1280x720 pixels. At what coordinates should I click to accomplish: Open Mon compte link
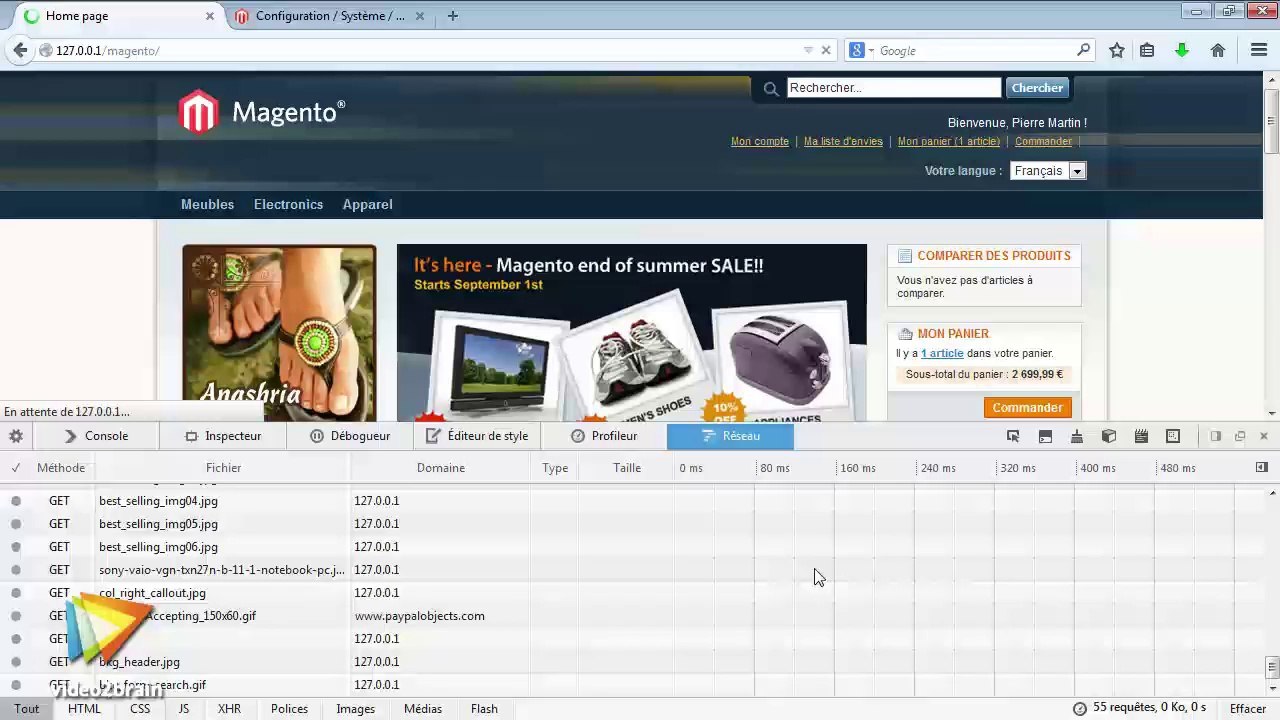(x=760, y=141)
